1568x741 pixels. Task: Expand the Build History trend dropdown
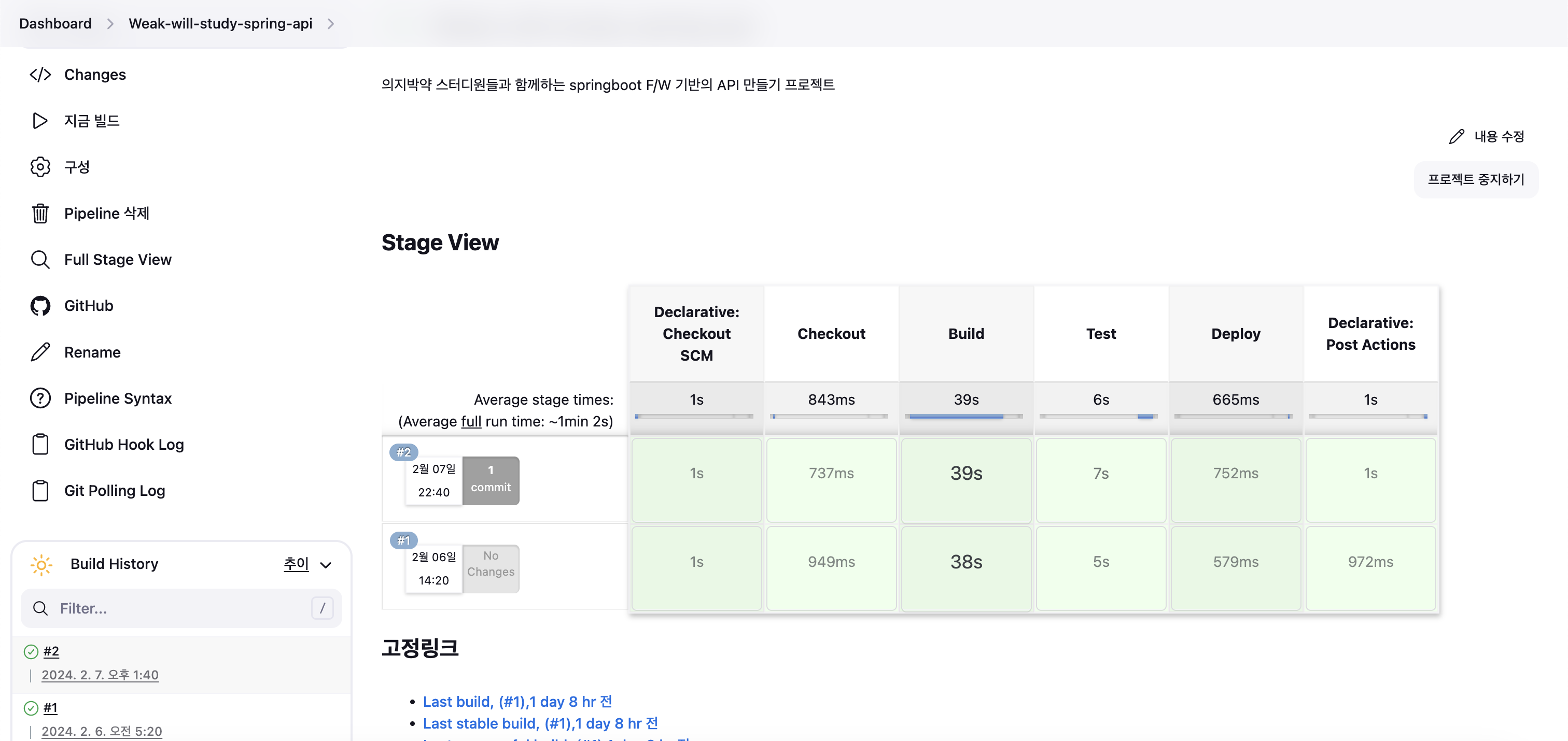pos(326,565)
